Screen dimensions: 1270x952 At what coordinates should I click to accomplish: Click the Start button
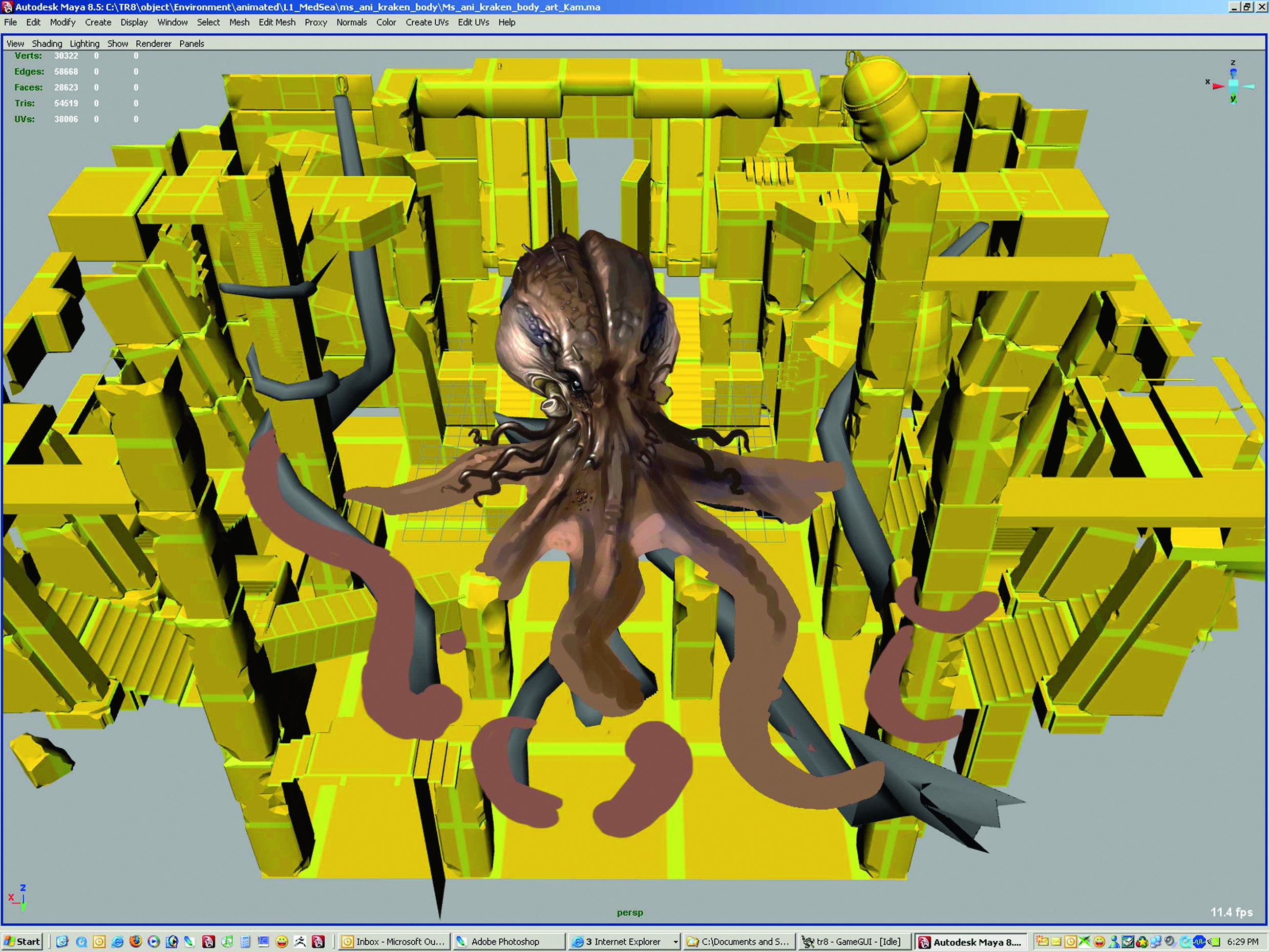[23, 942]
